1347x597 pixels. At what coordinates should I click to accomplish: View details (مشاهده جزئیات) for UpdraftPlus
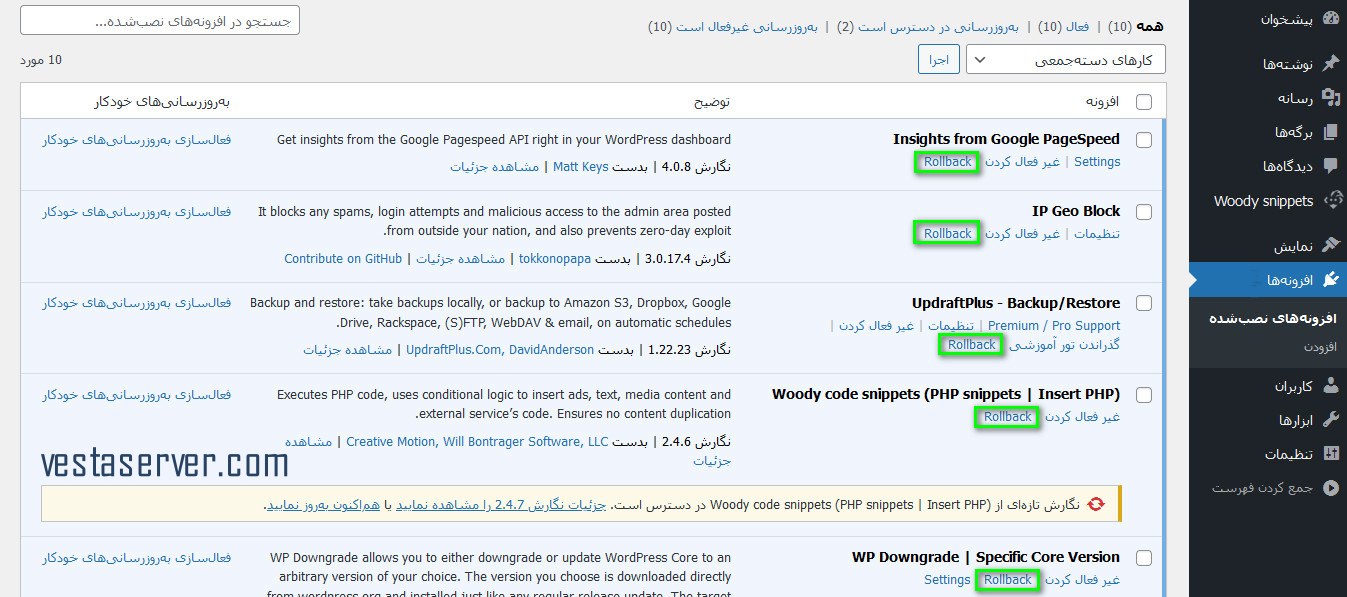point(348,350)
